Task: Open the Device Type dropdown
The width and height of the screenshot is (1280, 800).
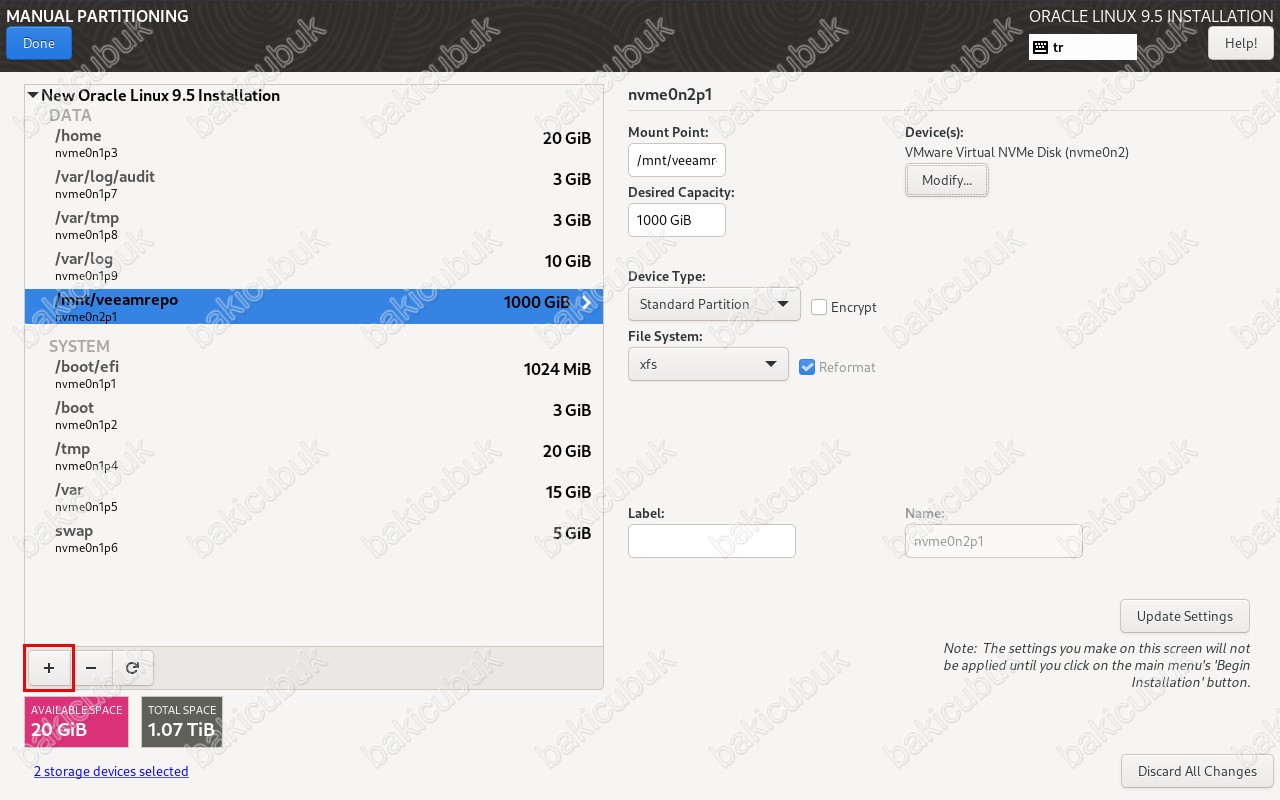Action: point(714,304)
